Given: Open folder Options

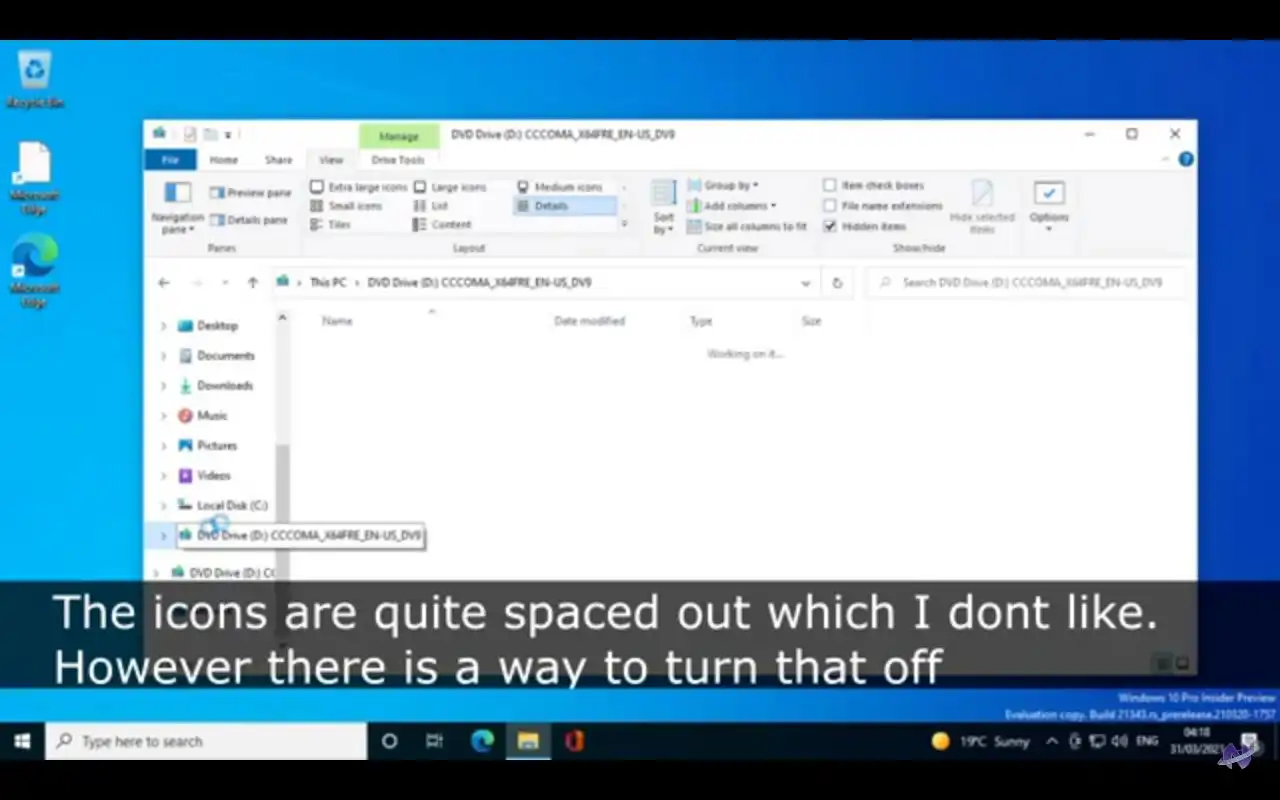Looking at the screenshot, I should 1049,208.
